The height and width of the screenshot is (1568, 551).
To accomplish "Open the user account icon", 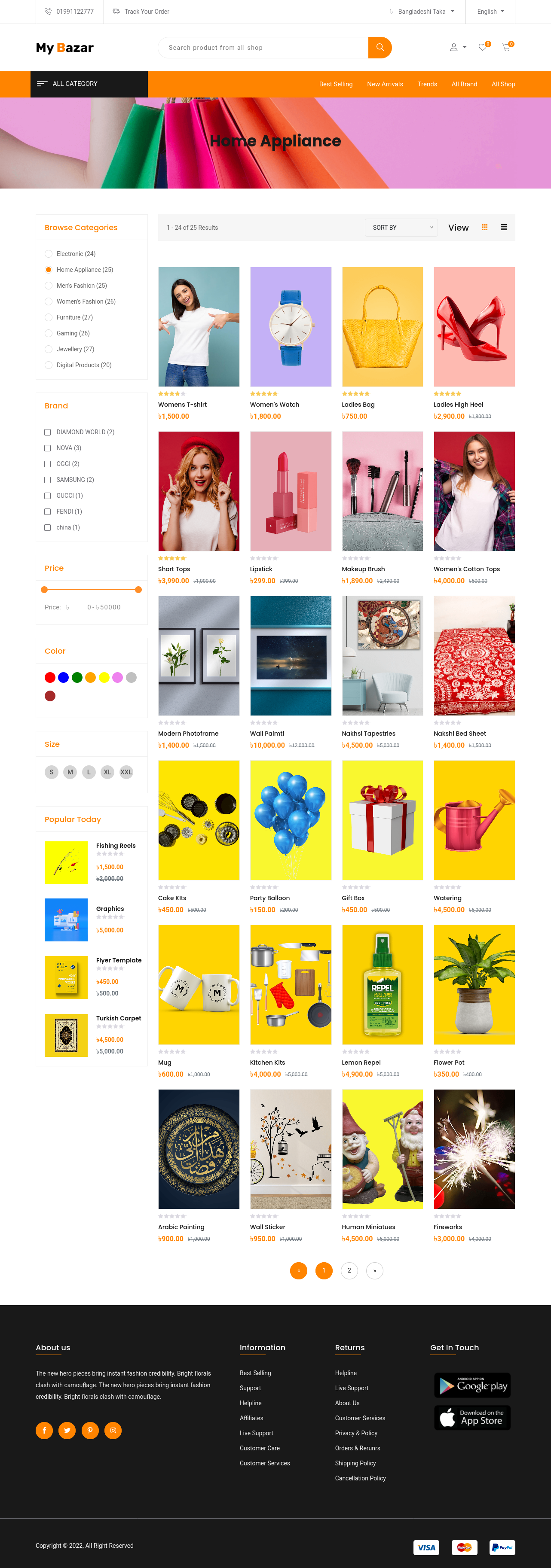I will pos(453,48).
